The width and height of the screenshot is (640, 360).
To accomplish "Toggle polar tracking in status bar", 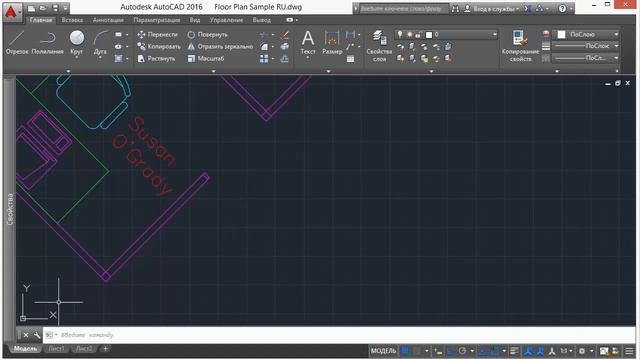I will (x=462, y=351).
